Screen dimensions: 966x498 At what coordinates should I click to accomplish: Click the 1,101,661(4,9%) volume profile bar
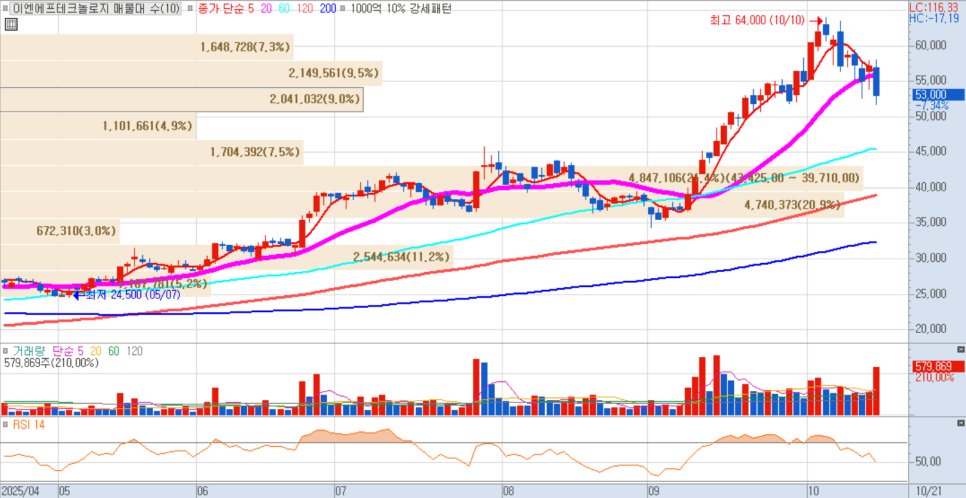tap(99, 126)
